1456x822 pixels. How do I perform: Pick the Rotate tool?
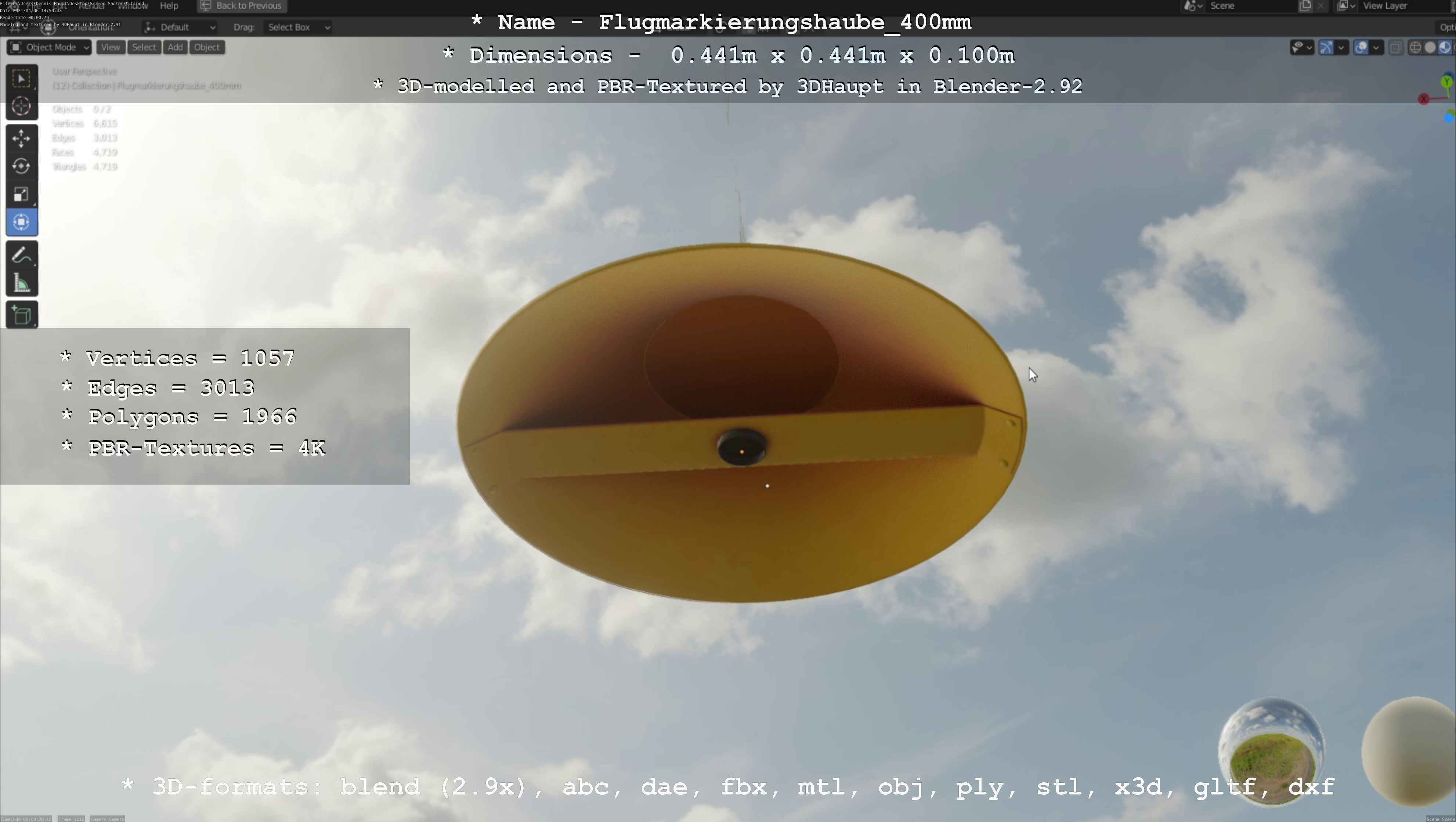click(21, 166)
